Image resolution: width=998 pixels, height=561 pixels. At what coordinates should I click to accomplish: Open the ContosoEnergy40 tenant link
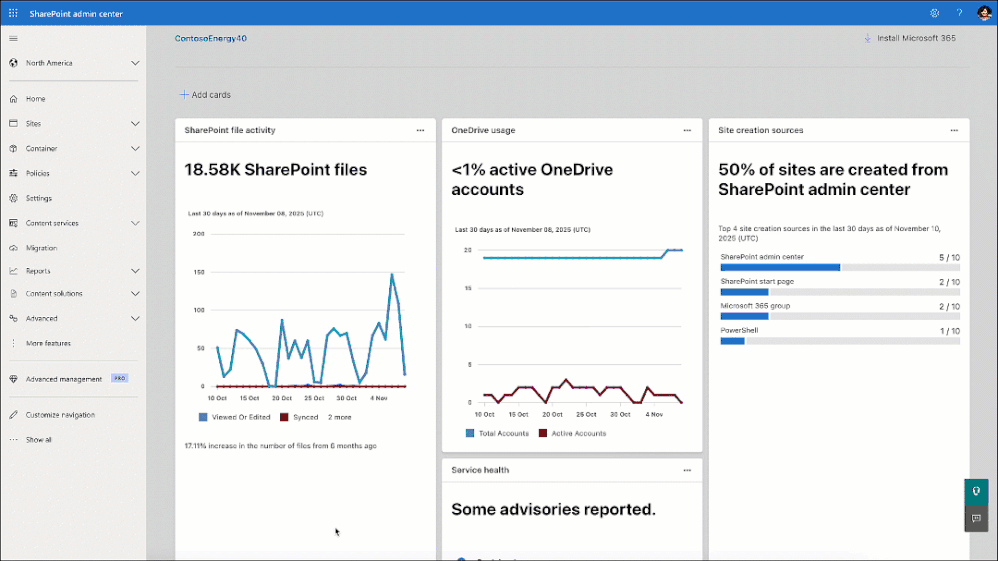pyautogui.click(x=211, y=38)
